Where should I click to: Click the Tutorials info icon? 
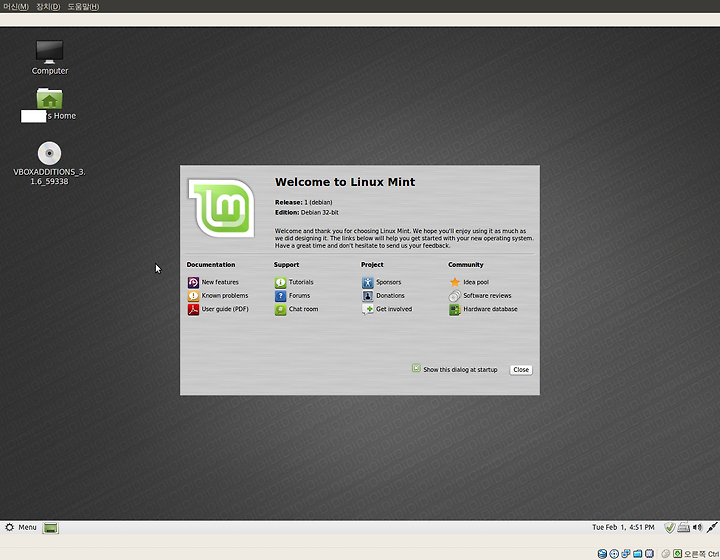pyautogui.click(x=281, y=282)
